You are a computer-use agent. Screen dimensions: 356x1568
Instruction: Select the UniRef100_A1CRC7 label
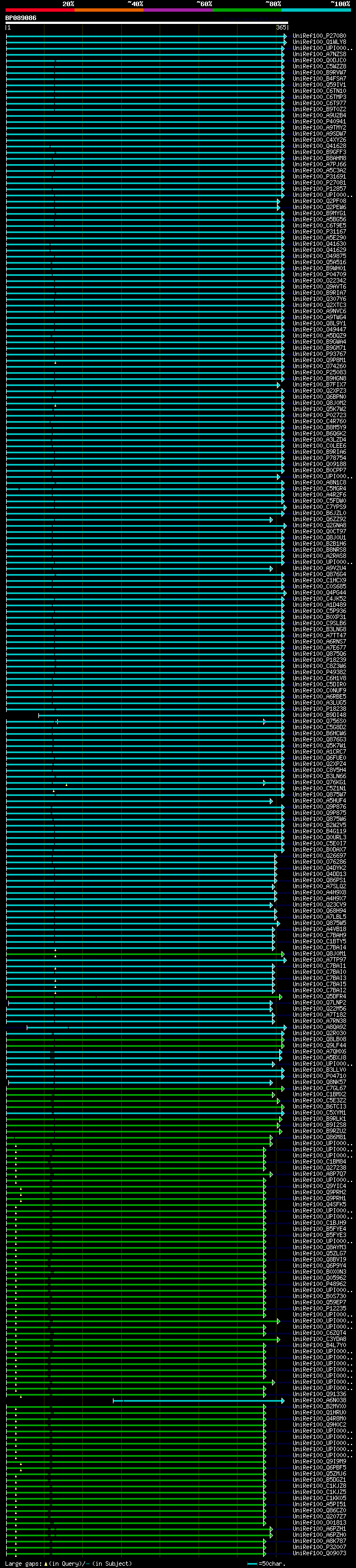point(319,752)
